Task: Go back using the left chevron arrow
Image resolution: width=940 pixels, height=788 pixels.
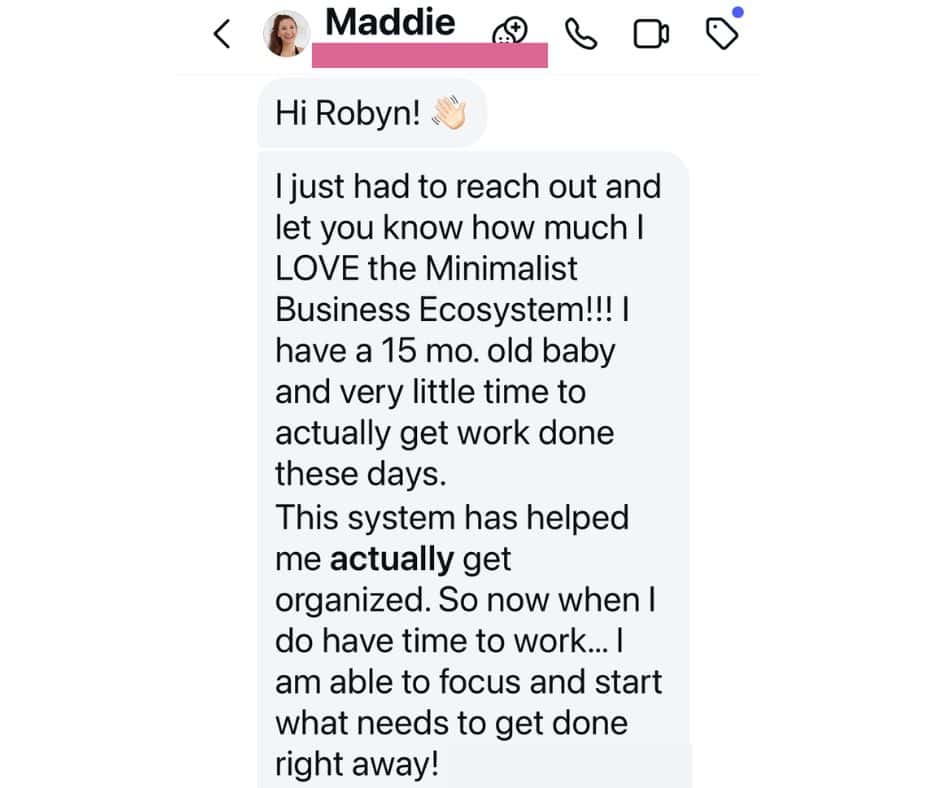Action: click(x=222, y=34)
